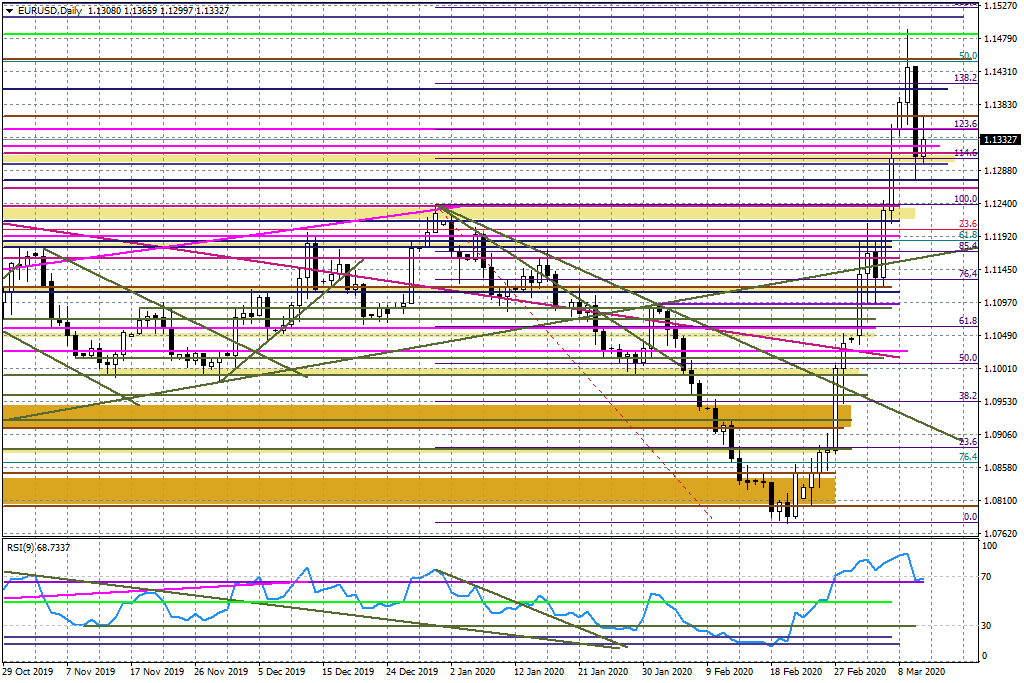Select the open price value 1.13080
The width and height of the screenshot is (1024, 683).
coord(104,10)
